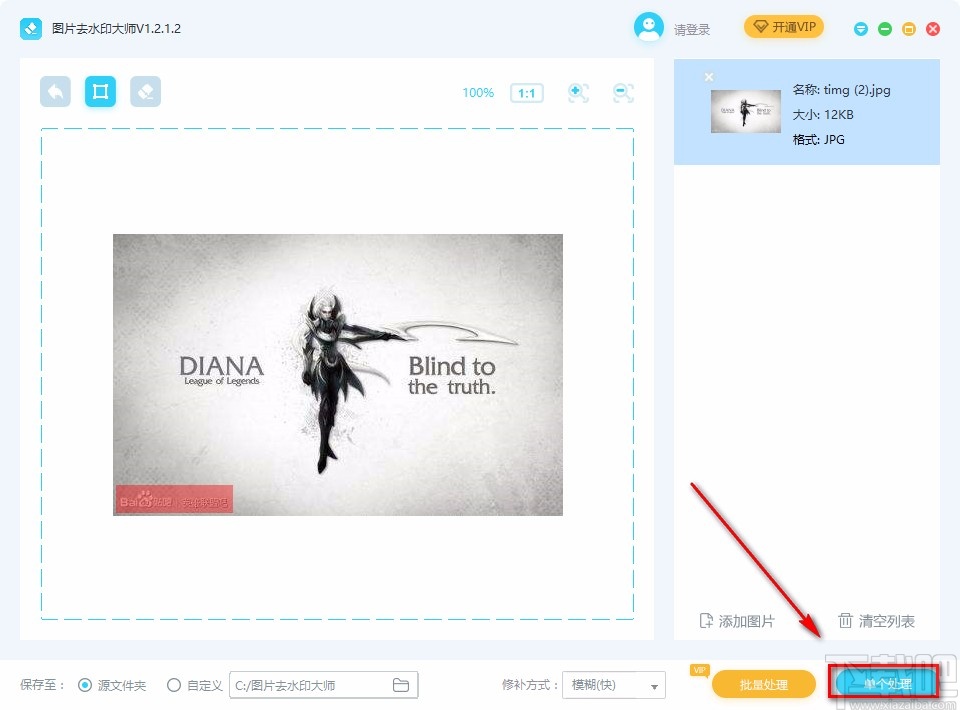This screenshot has width=960, height=710.
Task: Expand the 修补方式 dropdown
Action: click(613, 685)
